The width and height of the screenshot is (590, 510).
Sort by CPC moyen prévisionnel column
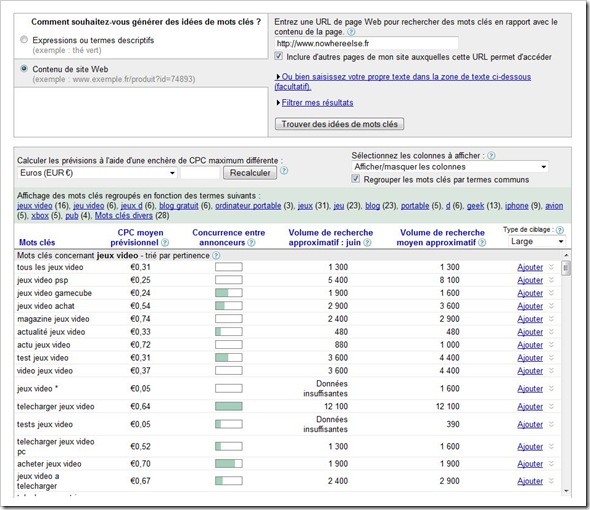(137, 237)
